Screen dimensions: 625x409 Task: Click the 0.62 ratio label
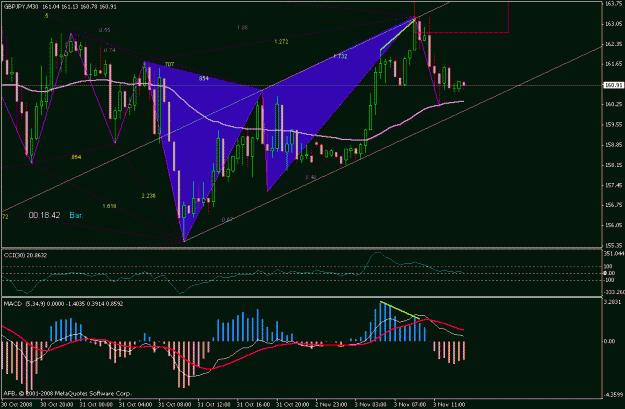click(227, 219)
